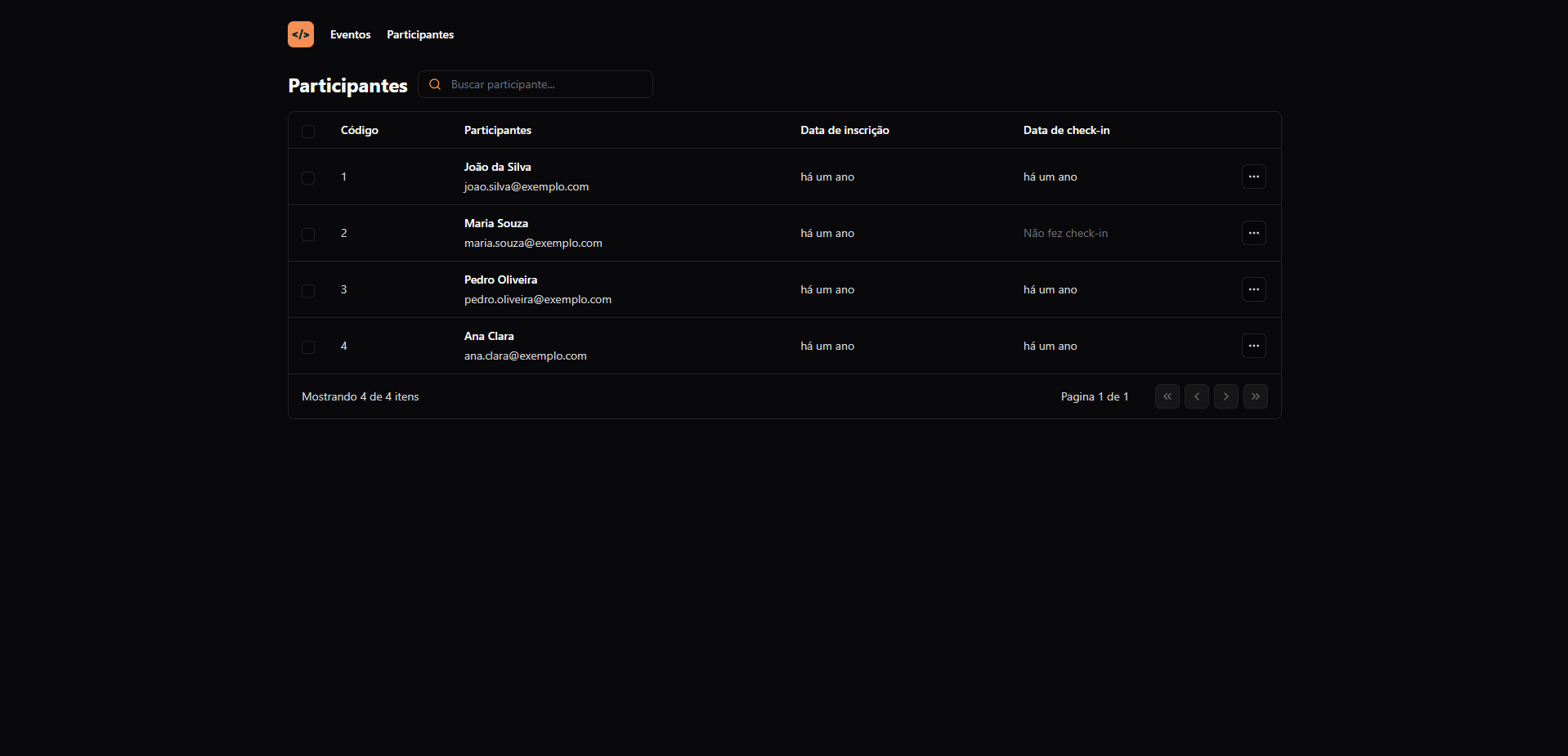Click the joao.silva@exemplo.com email

tap(526, 186)
